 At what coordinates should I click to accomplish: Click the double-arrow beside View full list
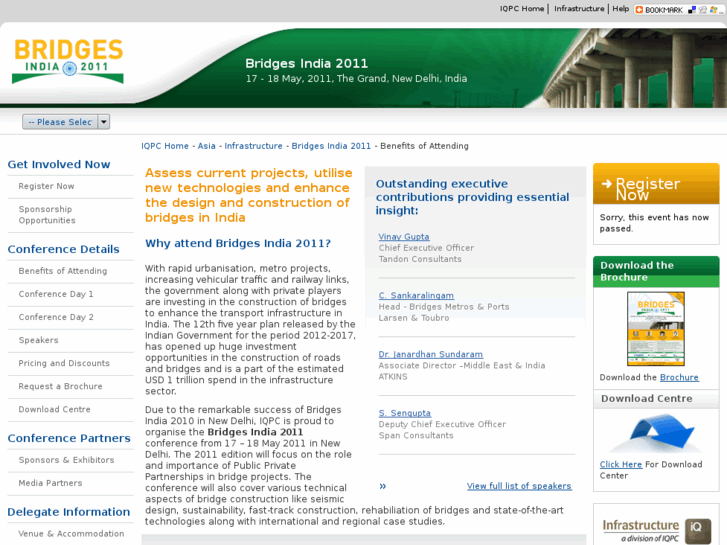(383, 486)
